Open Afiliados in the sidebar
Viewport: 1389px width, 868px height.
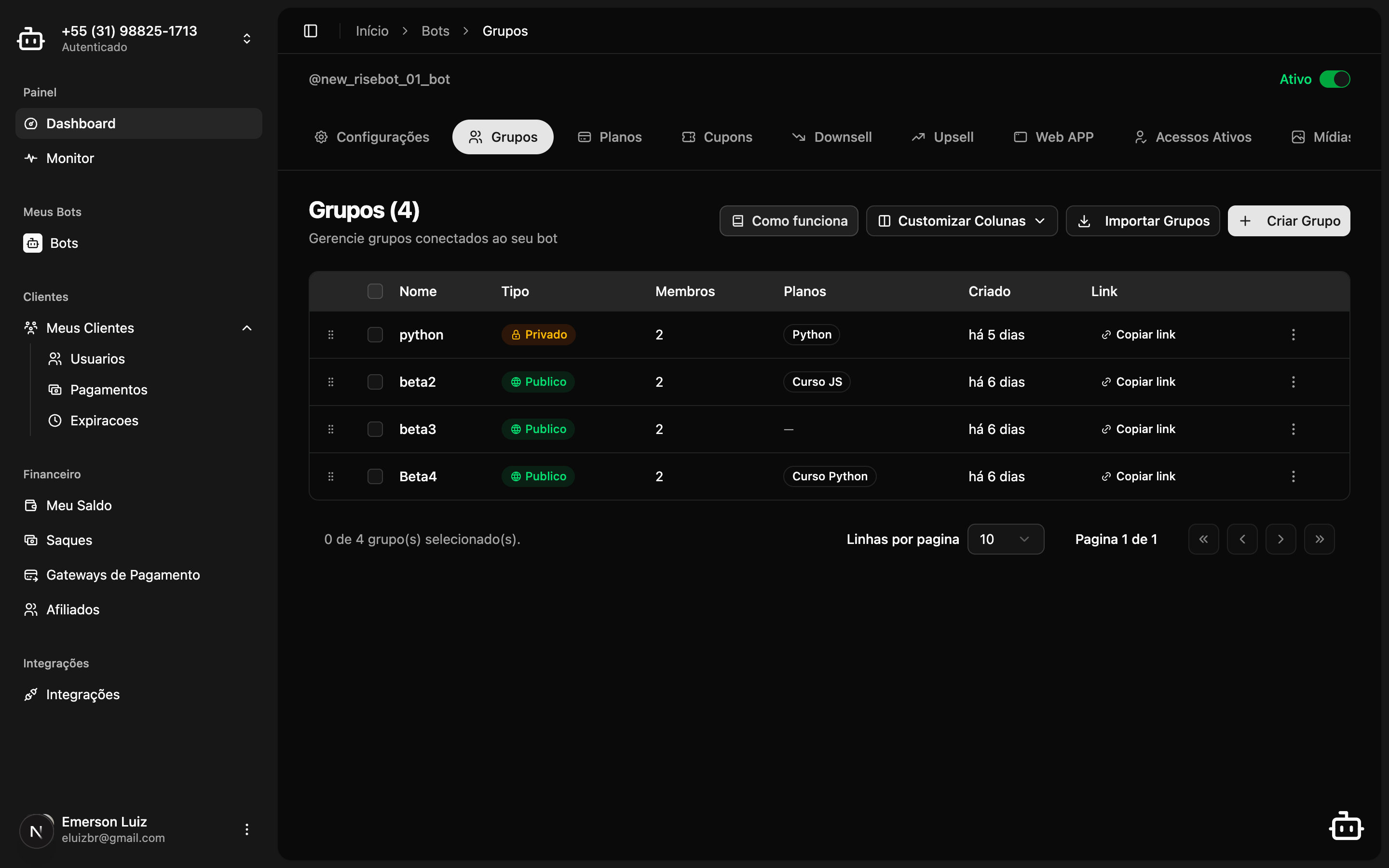coord(139,610)
